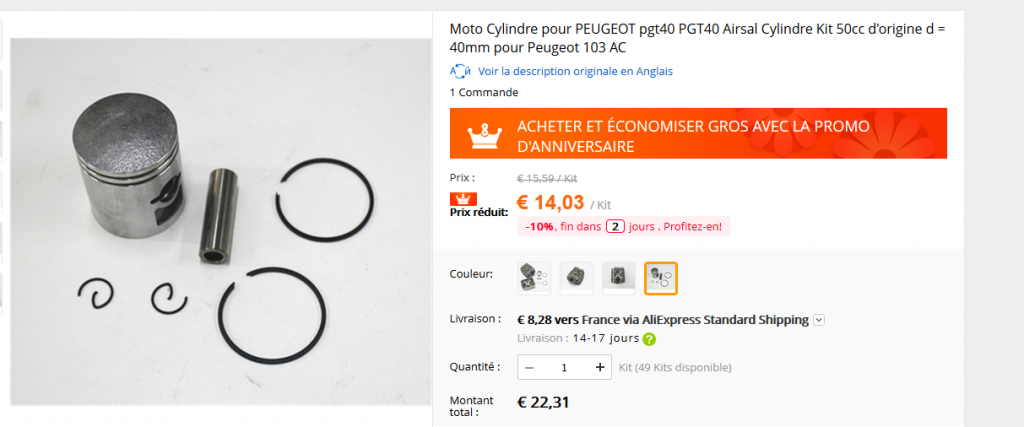Image resolution: width=1024 pixels, height=427 pixels.
Task: Expand the shipping method dropdown arrow
Action: [x=820, y=320]
